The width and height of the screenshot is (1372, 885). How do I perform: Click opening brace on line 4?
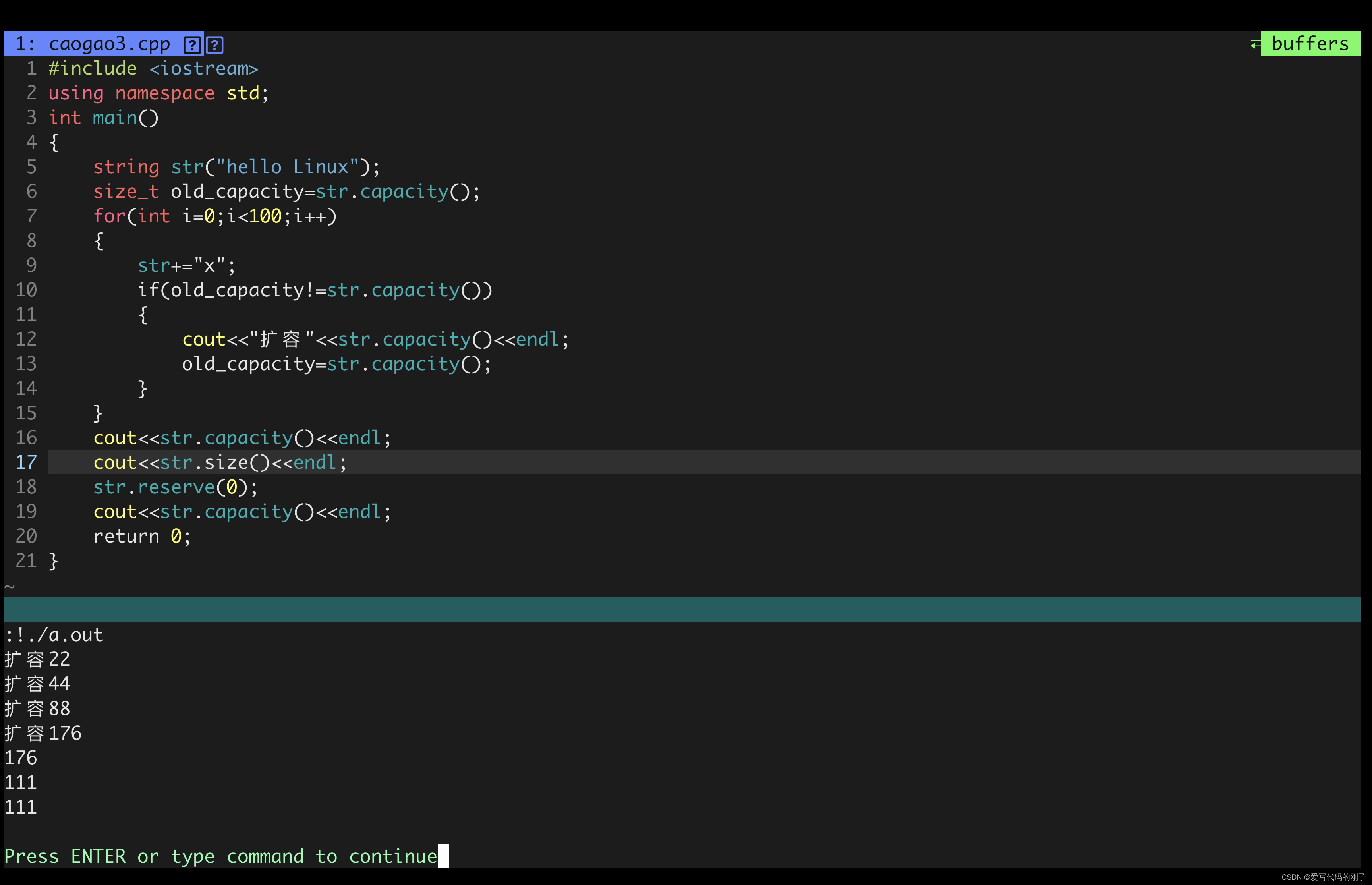54,143
